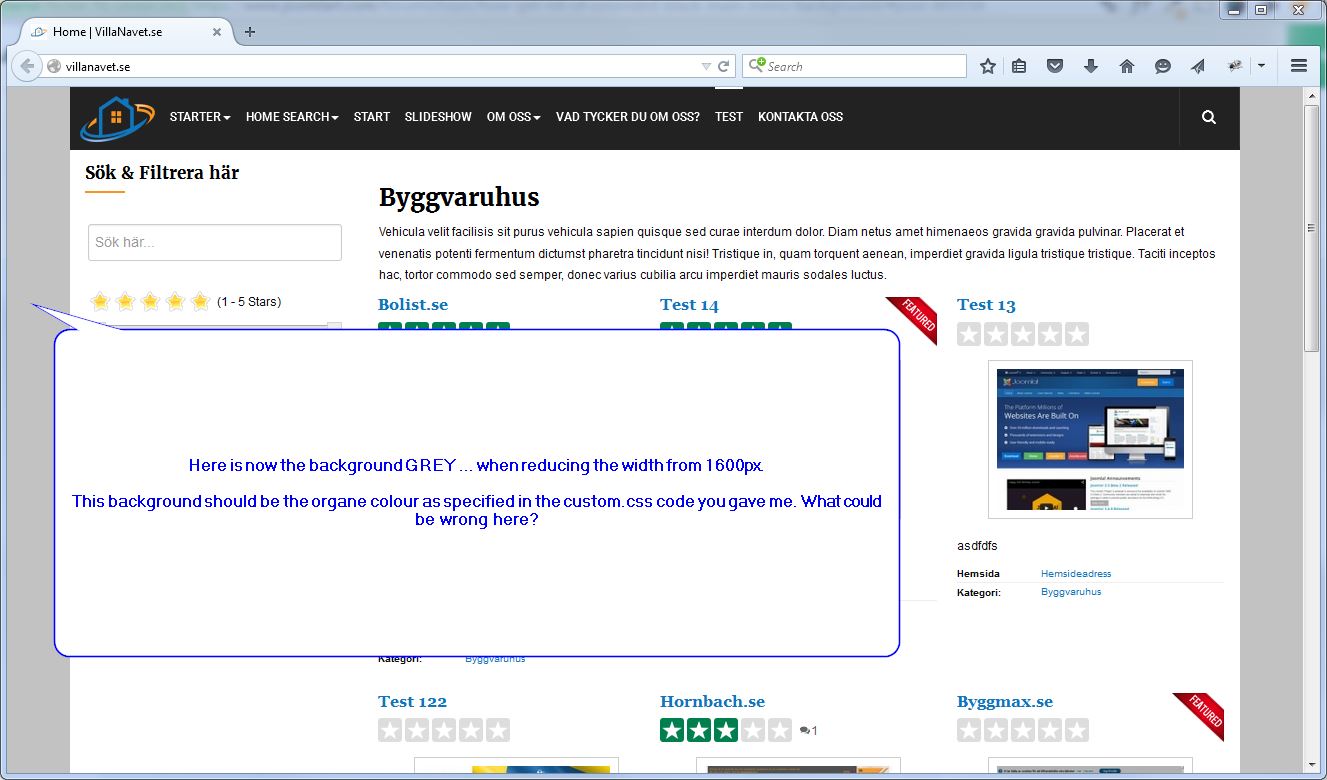Click the VillaNavet house logo

(118, 118)
